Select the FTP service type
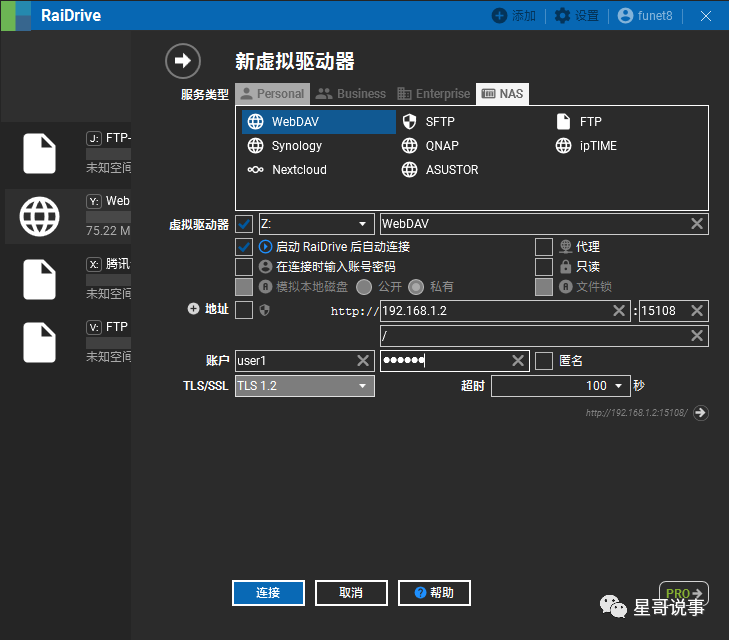 (x=590, y=122)
